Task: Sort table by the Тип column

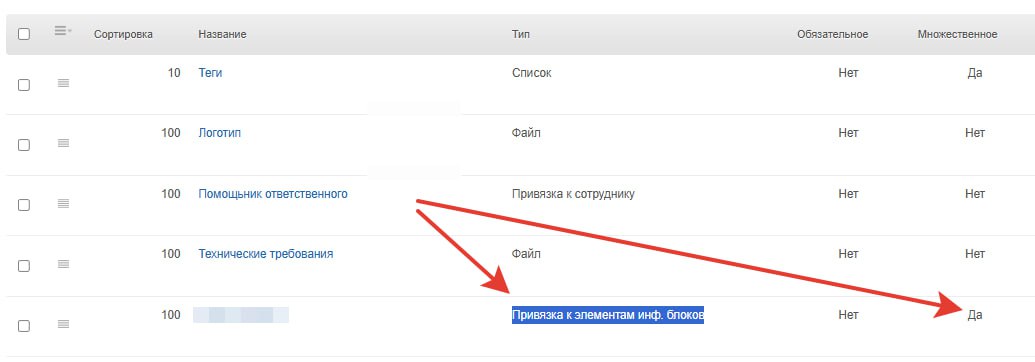Action: 521,34
